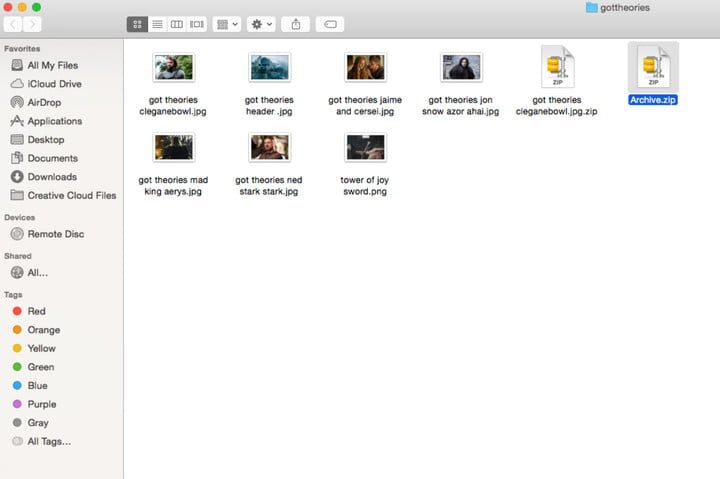The image size is (720, 479).
Task: Select Remote Disc under Devices
Action: [x=55, y=234]
